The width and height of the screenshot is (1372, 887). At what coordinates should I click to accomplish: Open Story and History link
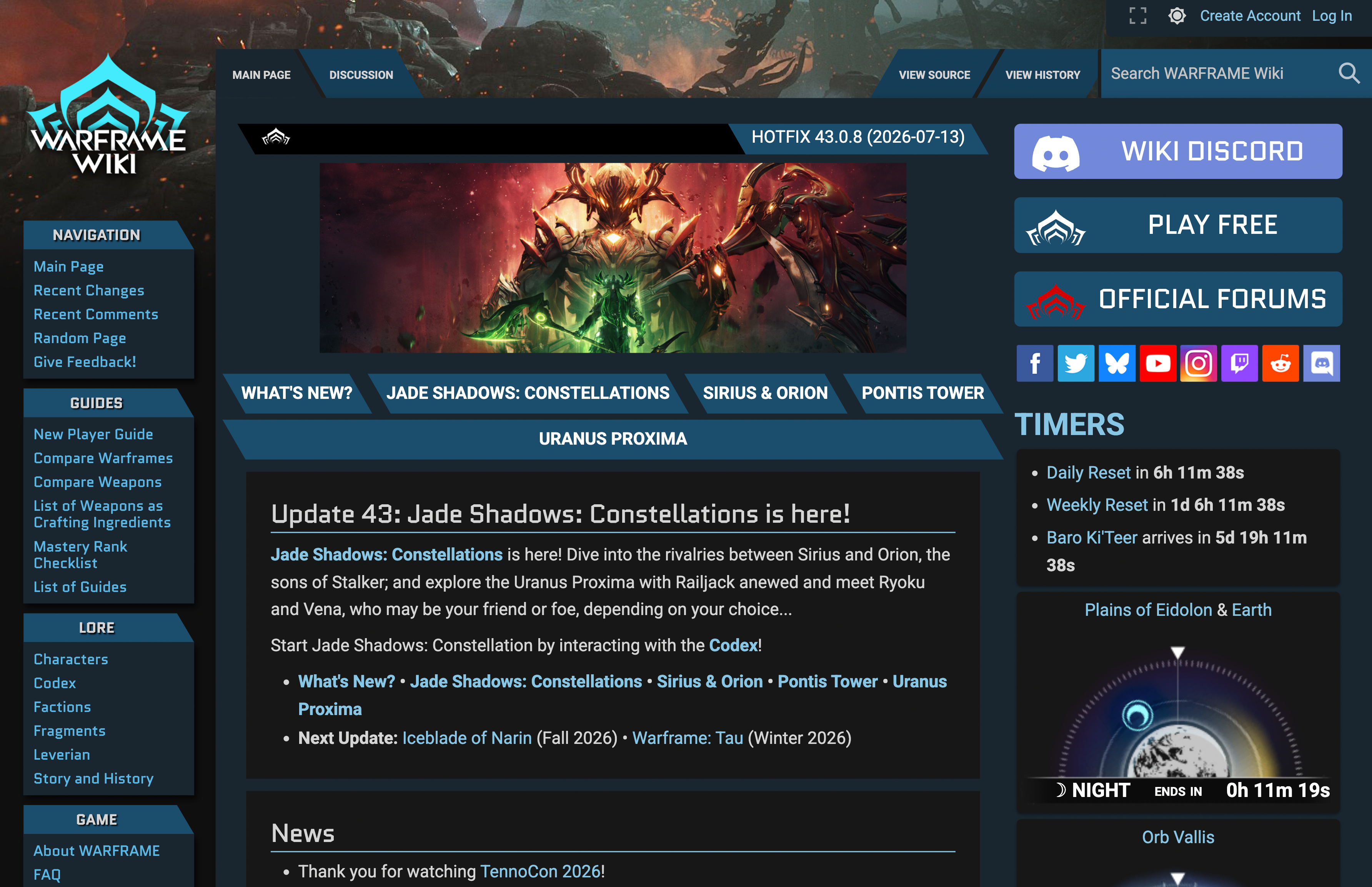[93, 779]
